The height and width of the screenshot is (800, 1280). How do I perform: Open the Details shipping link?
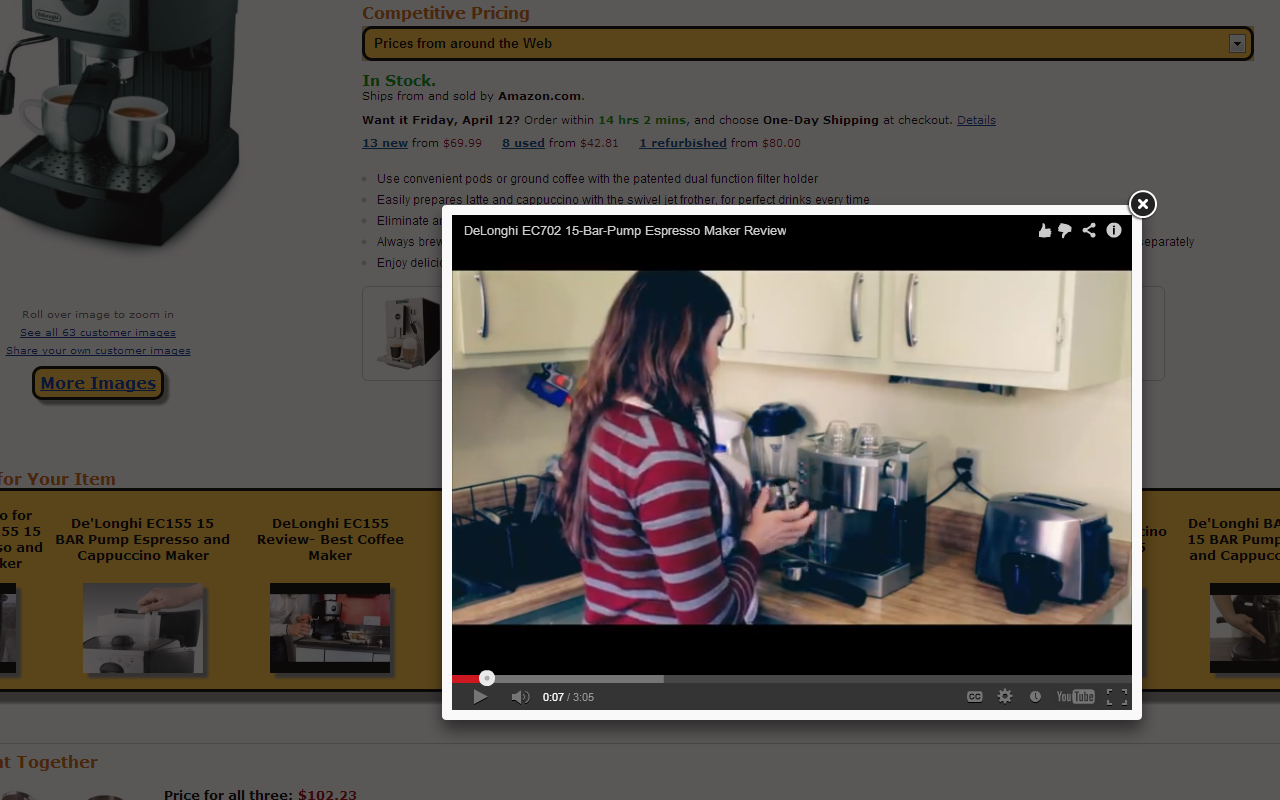[x=976, y=120]
